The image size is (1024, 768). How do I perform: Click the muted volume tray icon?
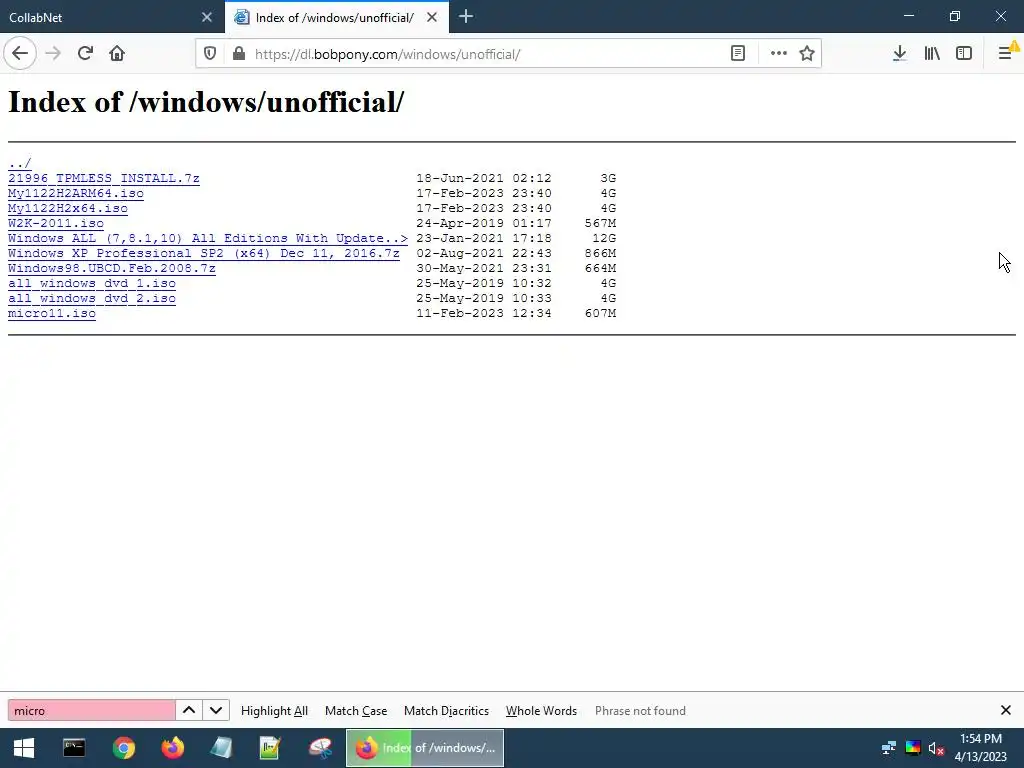pos(936,748)
